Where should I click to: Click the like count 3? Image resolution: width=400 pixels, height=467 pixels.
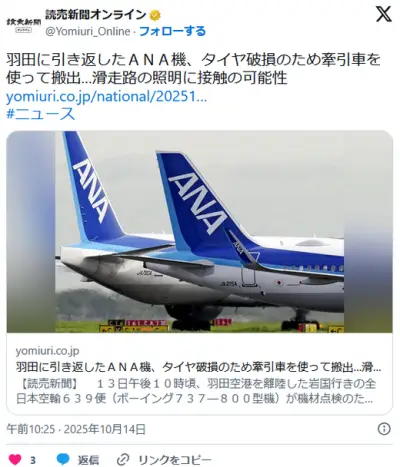point(33,460)
